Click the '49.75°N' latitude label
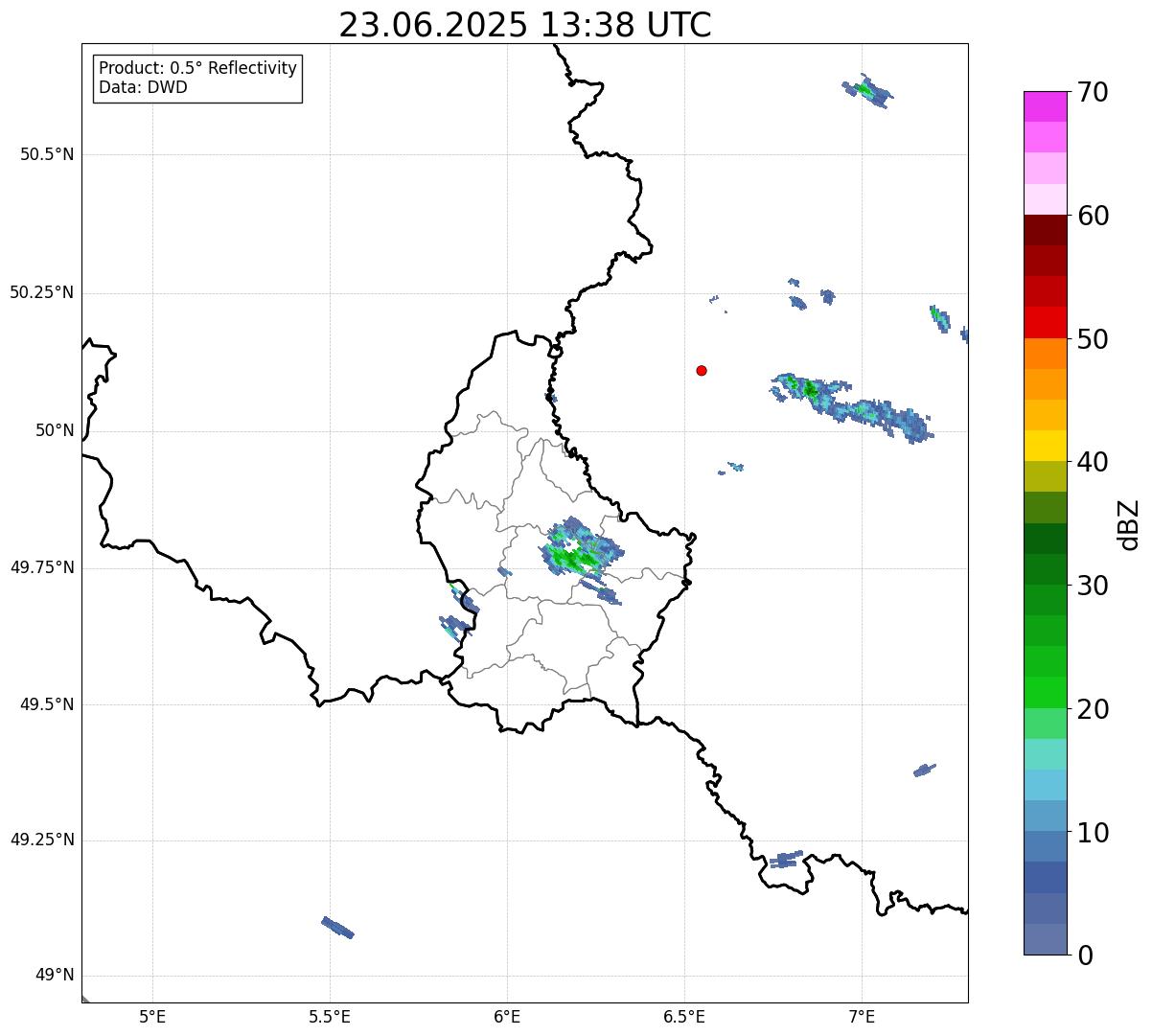The width and height of the screenshot is (1152, 1036). tap(42, 567)
